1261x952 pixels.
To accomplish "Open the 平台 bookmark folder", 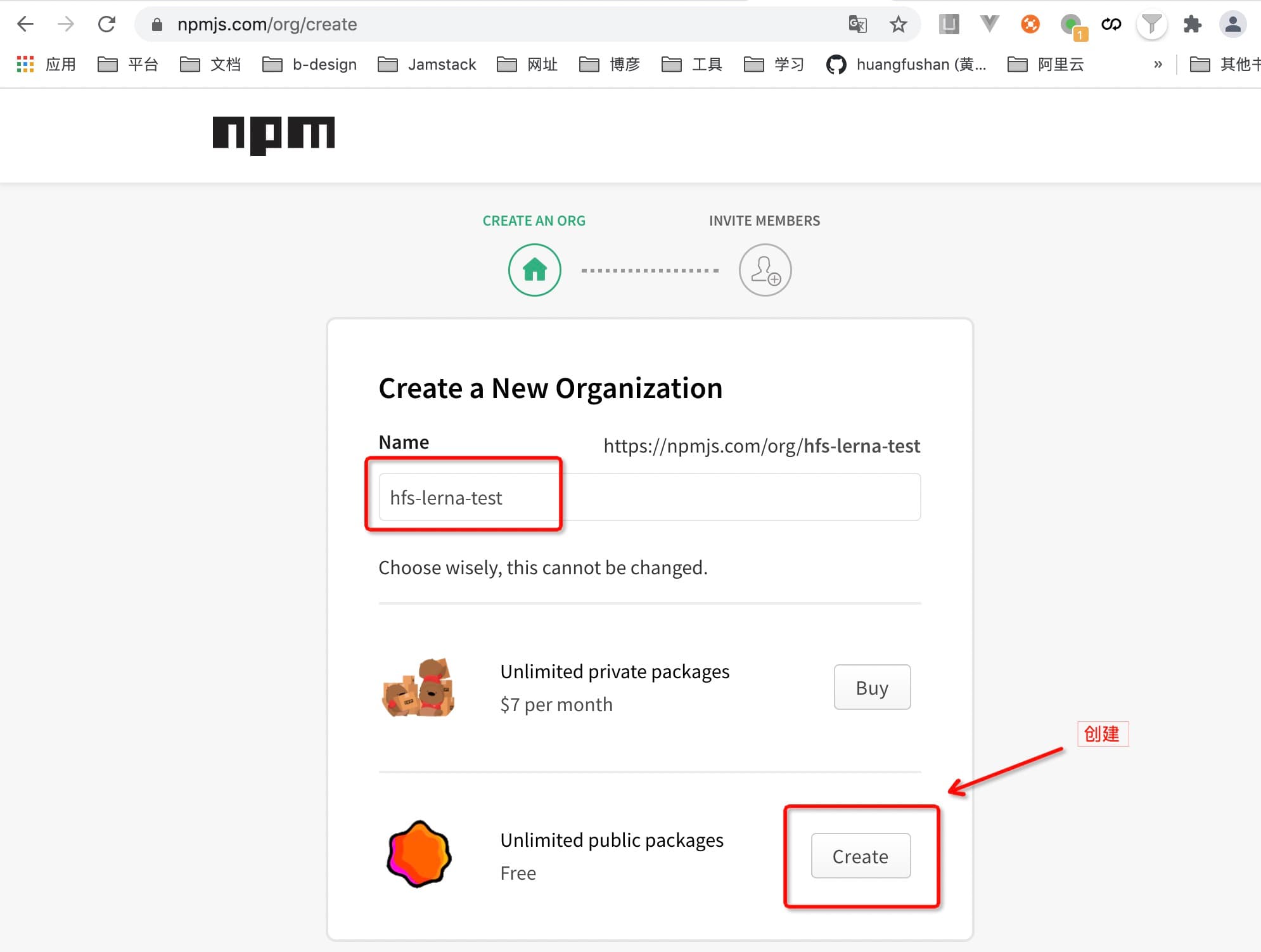I will [127, 64].
